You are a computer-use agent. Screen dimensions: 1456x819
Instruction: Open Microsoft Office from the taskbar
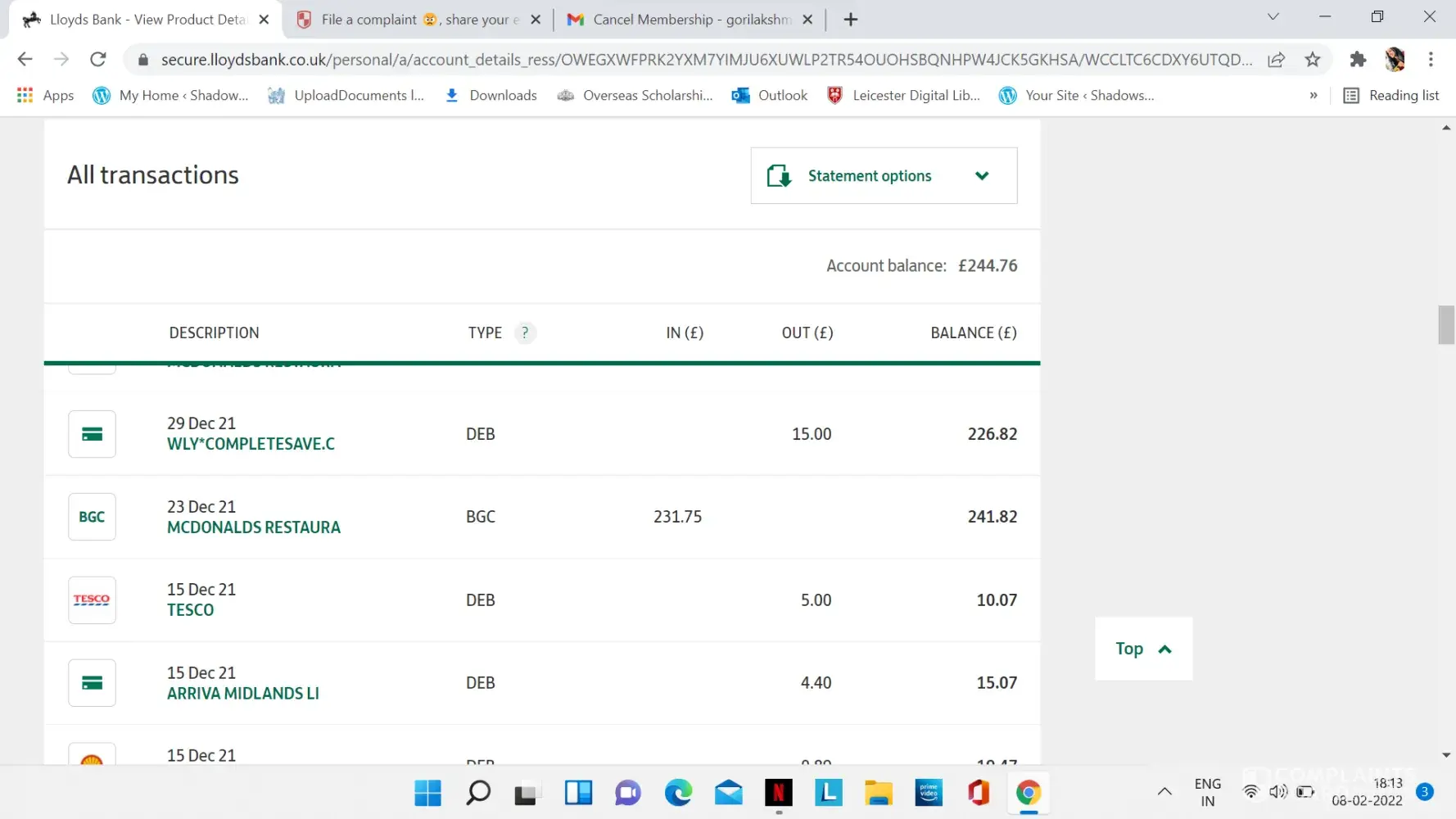click(979, 793)
